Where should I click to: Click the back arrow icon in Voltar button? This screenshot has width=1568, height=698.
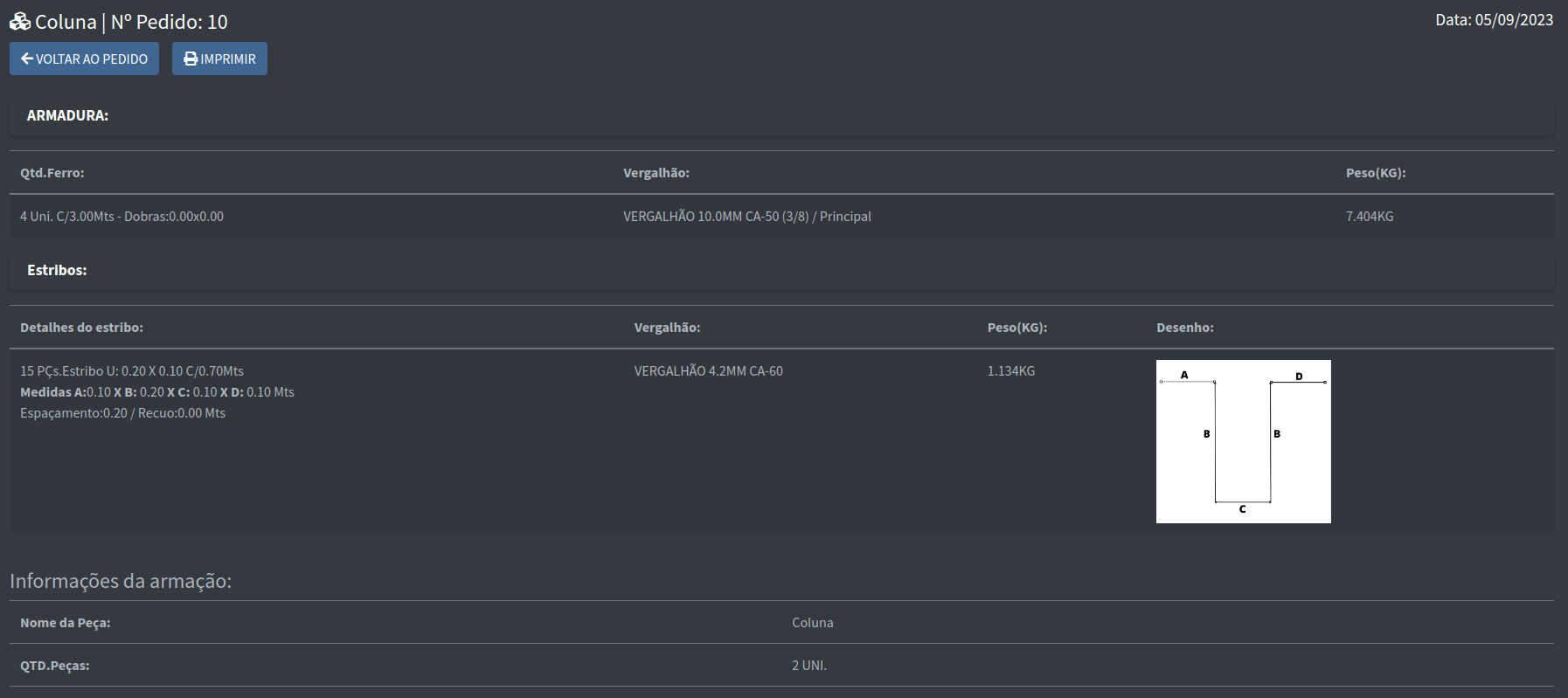click(x=27, y=59)
